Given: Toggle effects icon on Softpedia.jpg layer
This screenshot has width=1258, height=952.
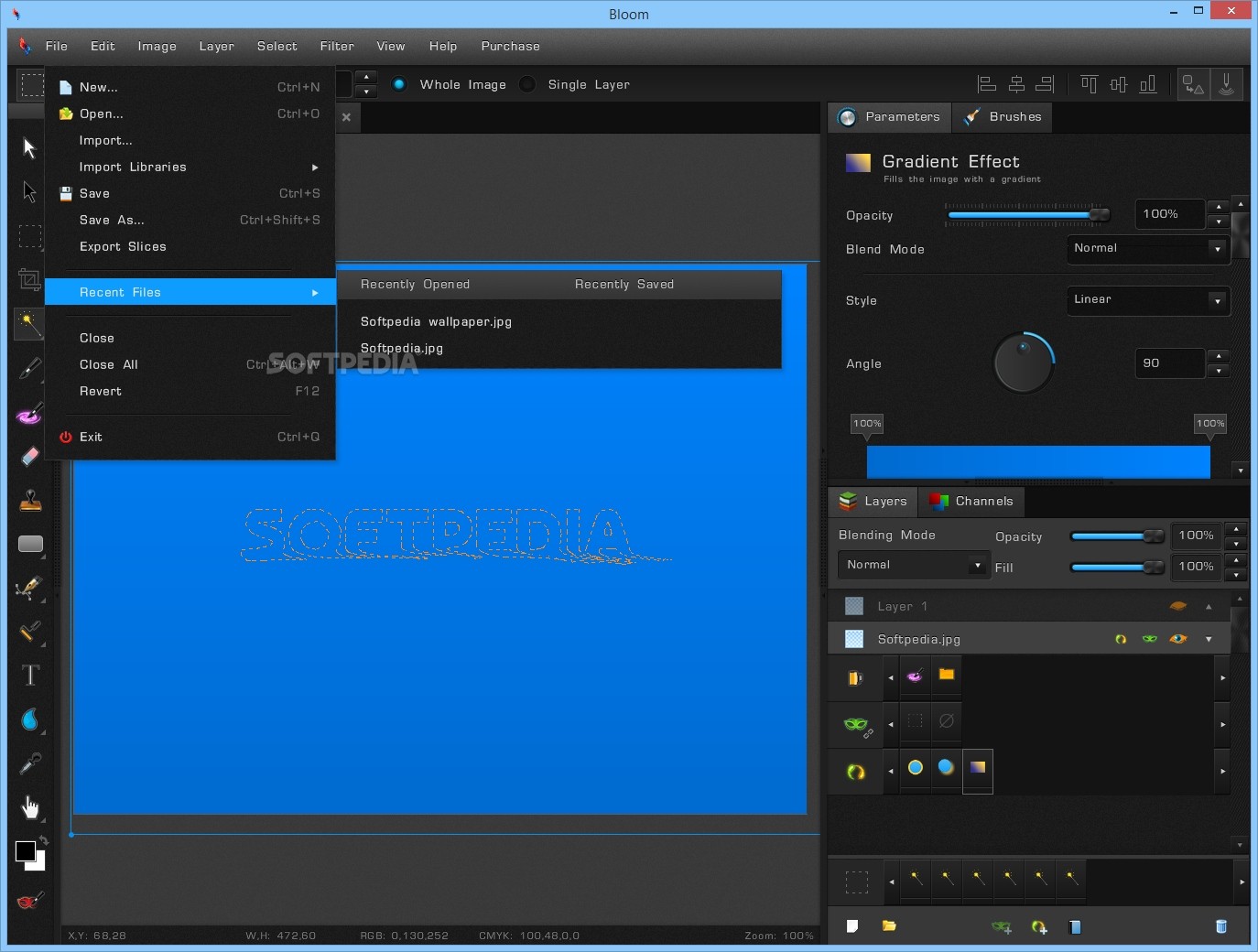Looking at the screenshot, I should [x=1121, y=639].
